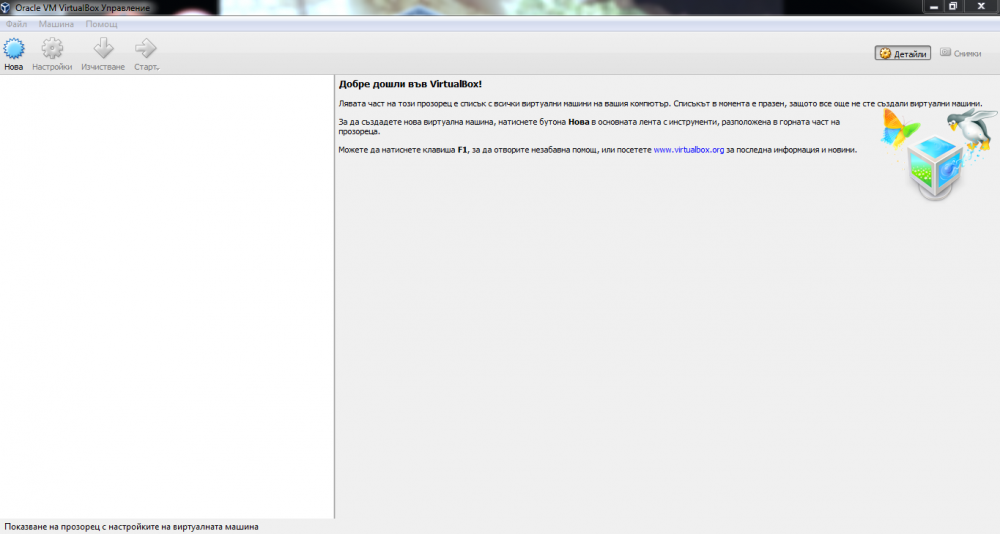Close the VirtualBox window

coord(981,7)
